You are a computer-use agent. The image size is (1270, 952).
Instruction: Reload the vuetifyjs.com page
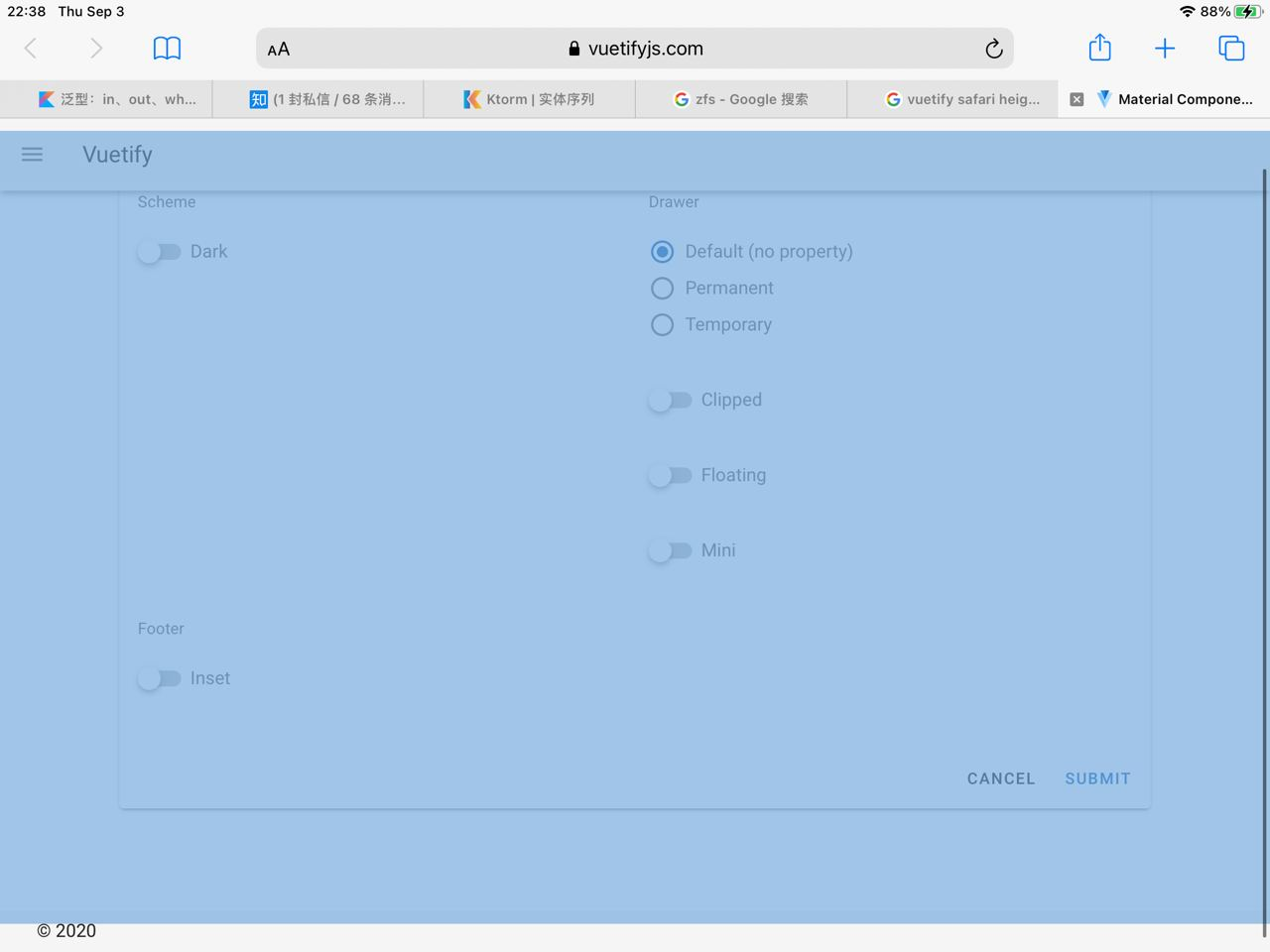[993, 48]
